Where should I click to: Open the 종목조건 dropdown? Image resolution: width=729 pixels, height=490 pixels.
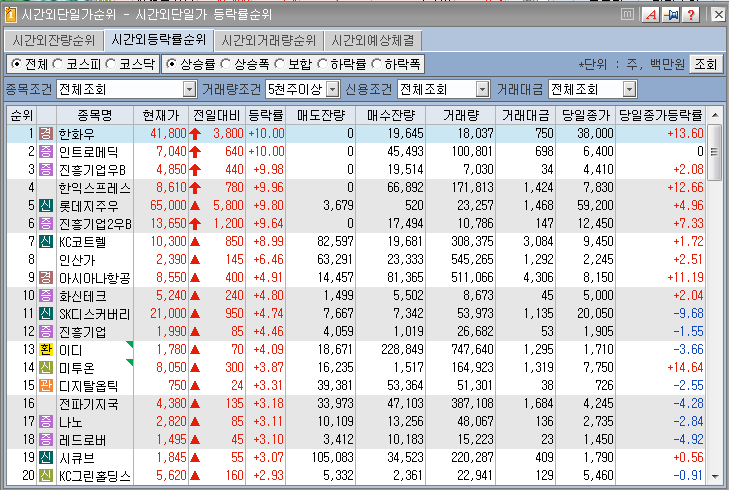pyautogui.click(x=189, y=89)
